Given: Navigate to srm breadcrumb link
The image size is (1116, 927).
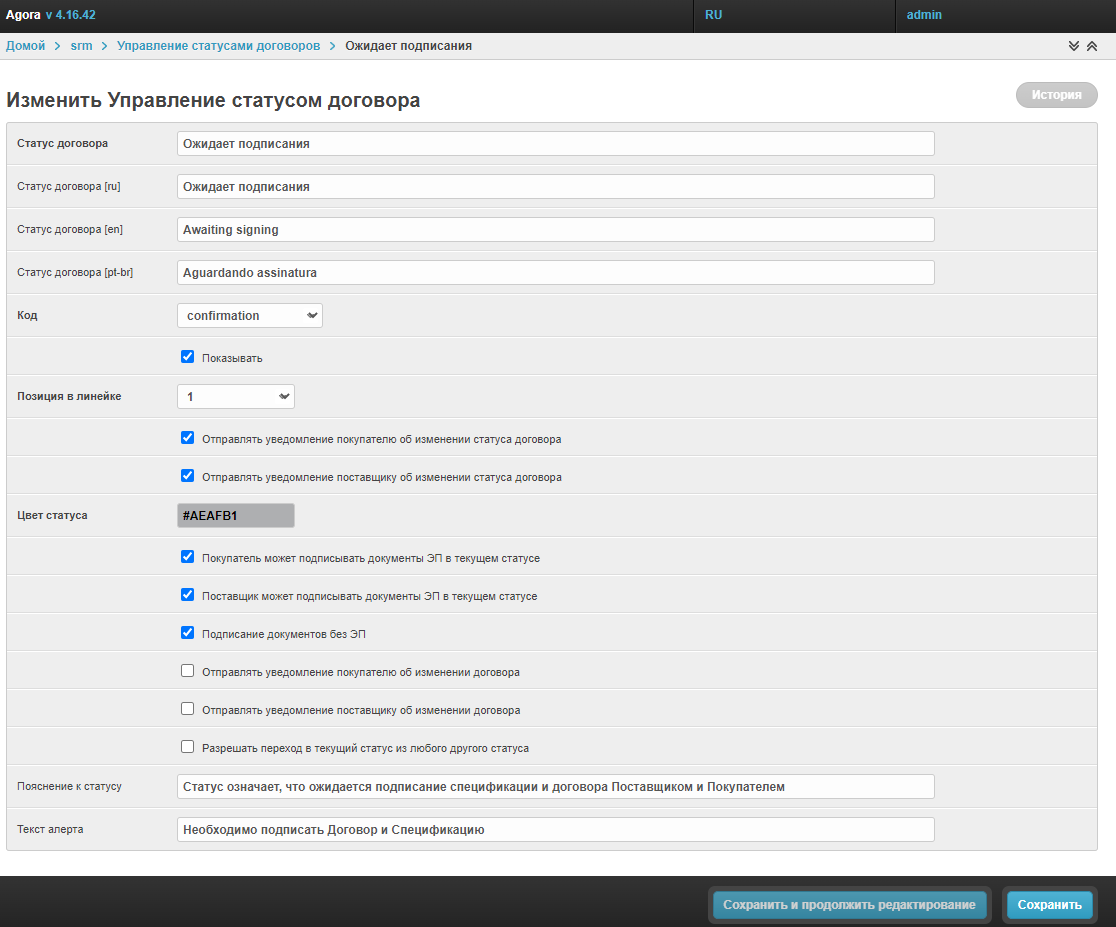Looking at the screenshot, I should (81, 46).
